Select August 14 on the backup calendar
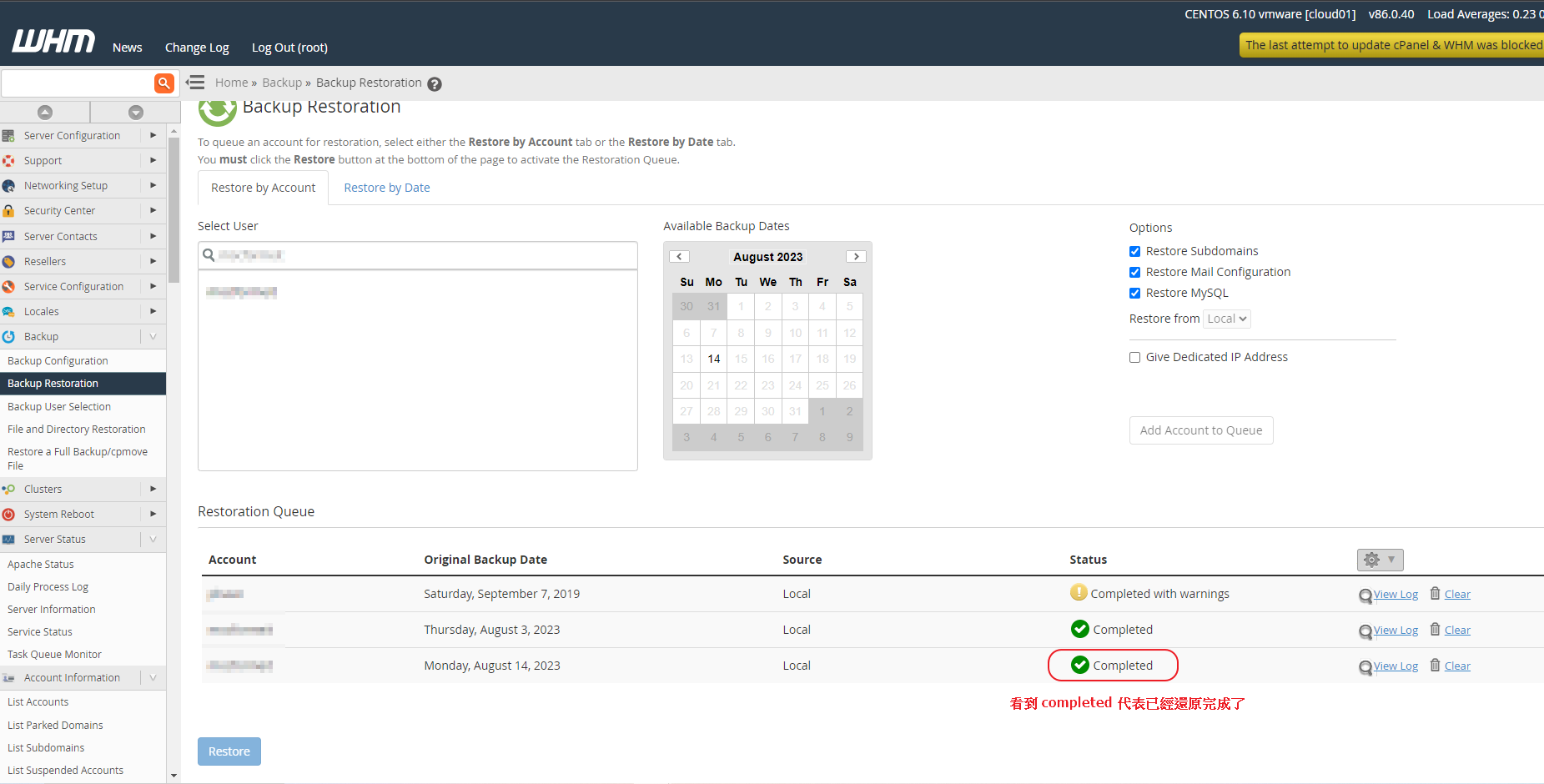The height and width of the screenshot is (784, 1544). coord(714,359)
